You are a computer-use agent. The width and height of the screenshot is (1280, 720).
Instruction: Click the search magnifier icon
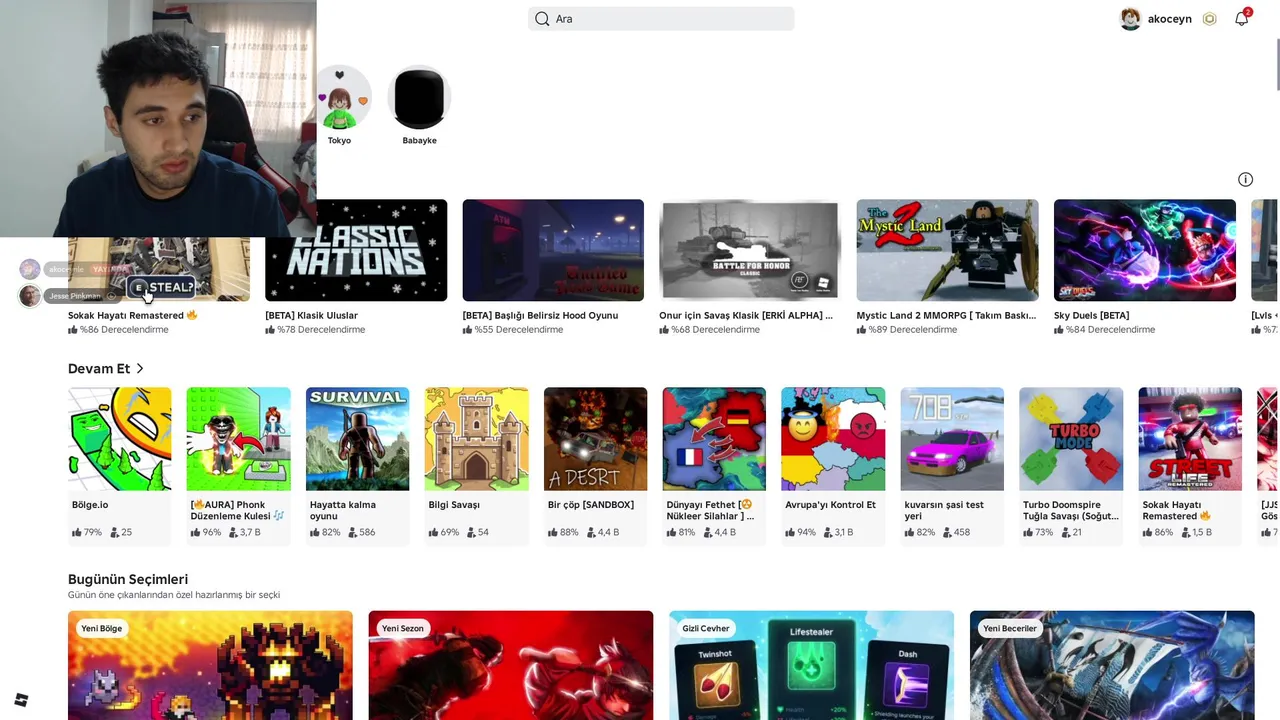(542, 19)
